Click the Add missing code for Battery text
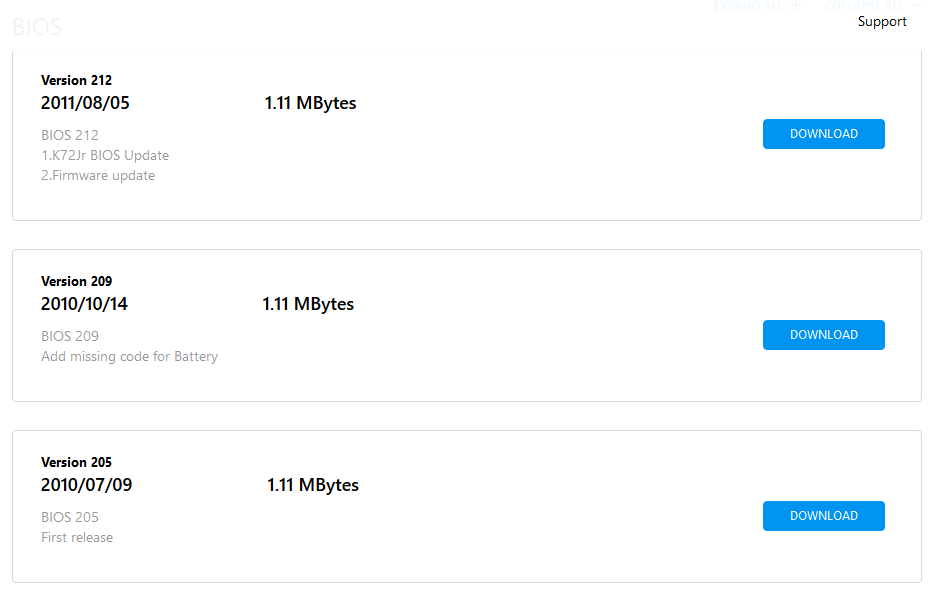 point(130,356)
